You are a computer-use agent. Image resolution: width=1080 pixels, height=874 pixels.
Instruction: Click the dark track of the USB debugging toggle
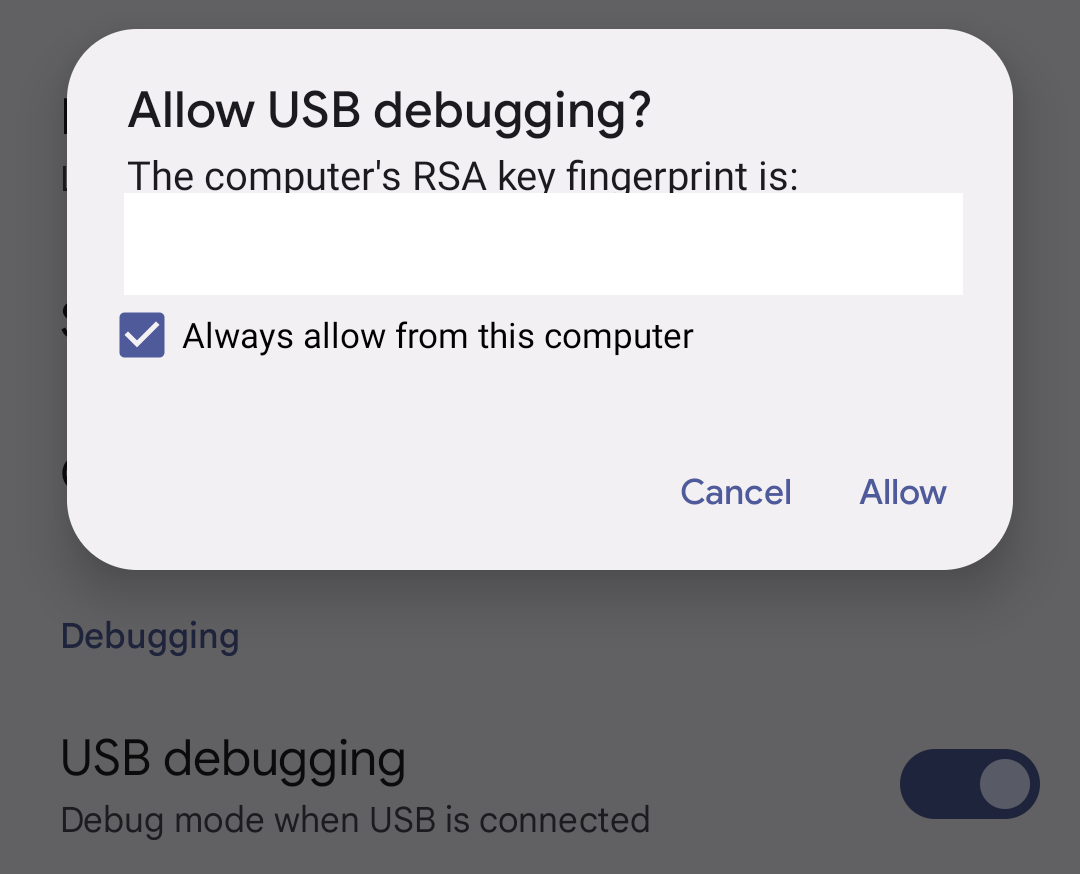coord(938,784)
